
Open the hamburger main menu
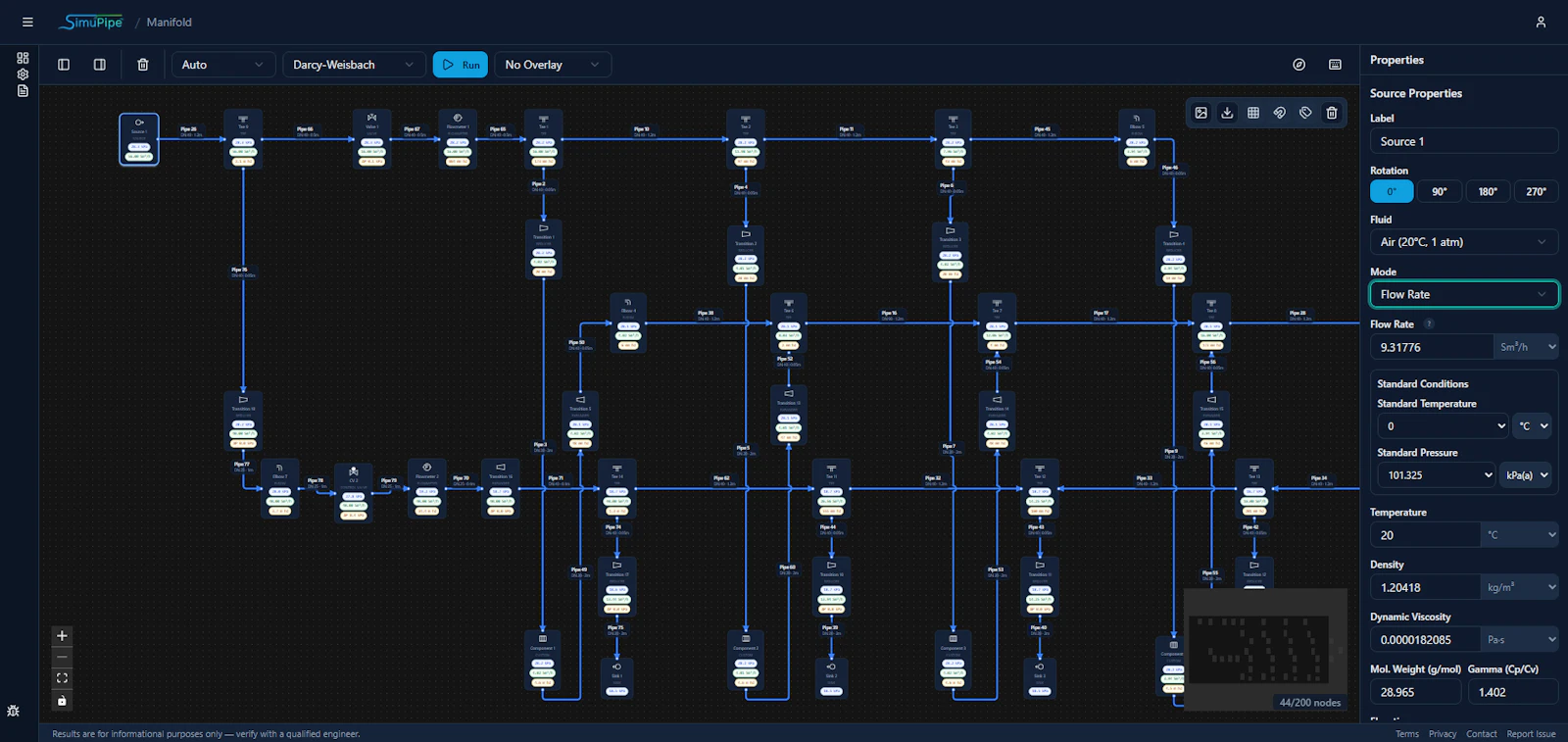(27, 22)
